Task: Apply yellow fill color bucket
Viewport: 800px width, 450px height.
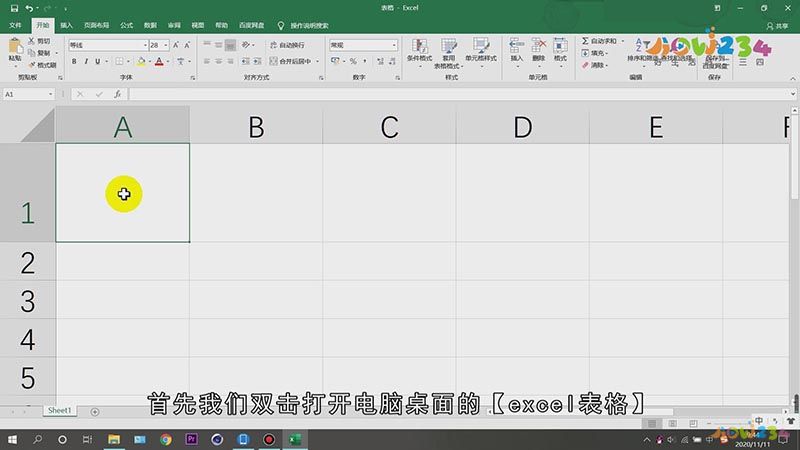Action: [x=141, y=61]
